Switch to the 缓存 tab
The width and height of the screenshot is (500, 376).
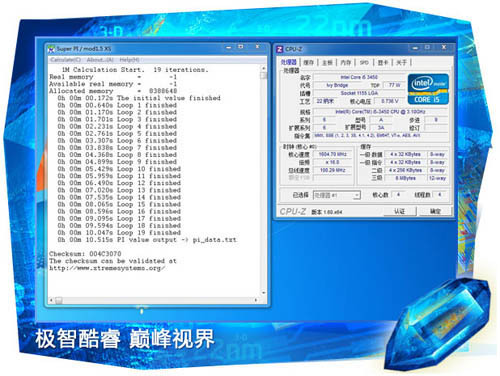[309, 62]
